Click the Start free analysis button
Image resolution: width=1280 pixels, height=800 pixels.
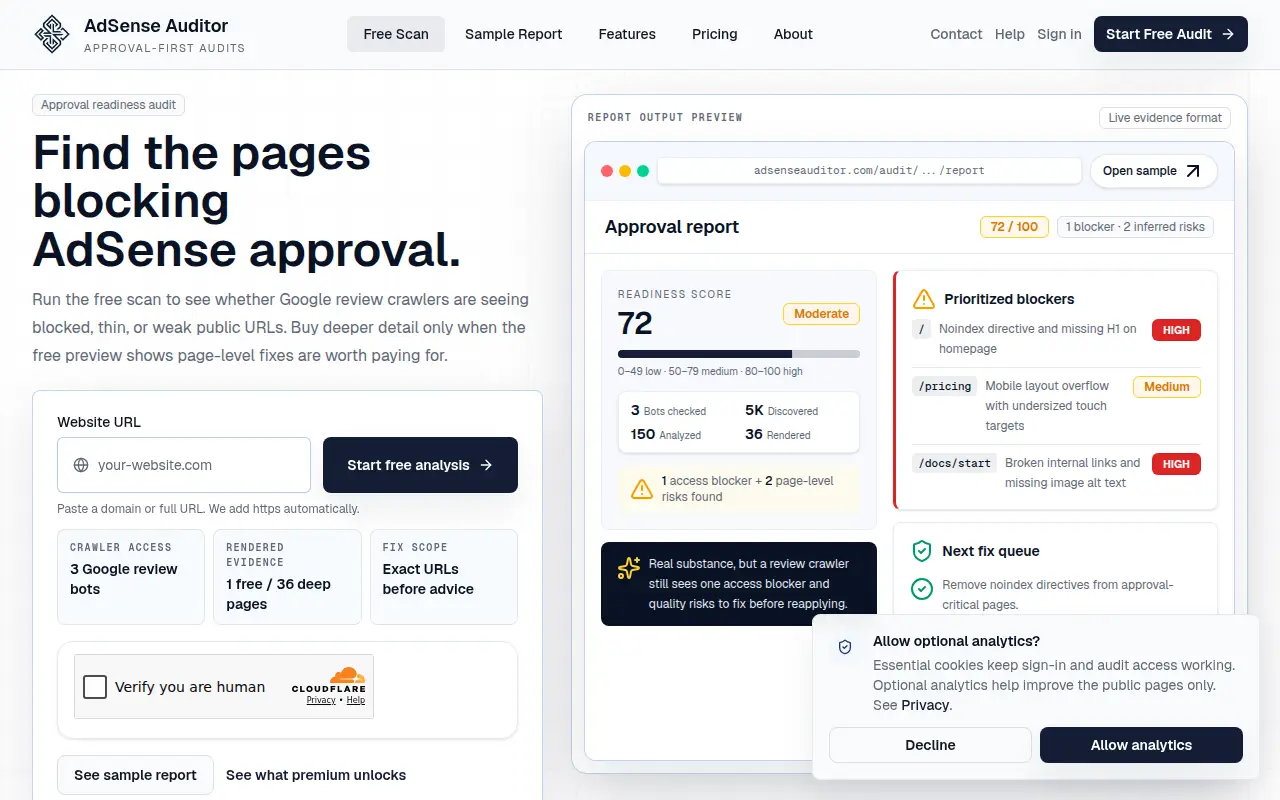(x=420, y=465)
